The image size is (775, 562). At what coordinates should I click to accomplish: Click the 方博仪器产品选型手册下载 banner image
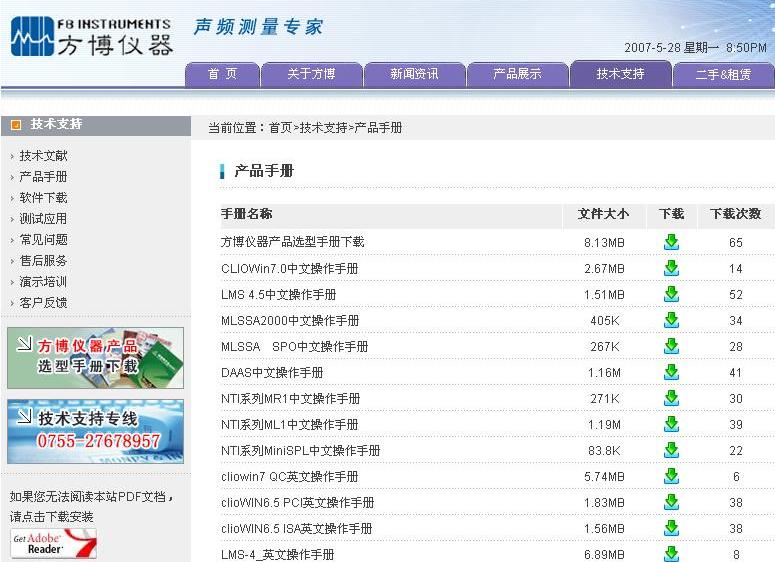[x=96, y=358]
